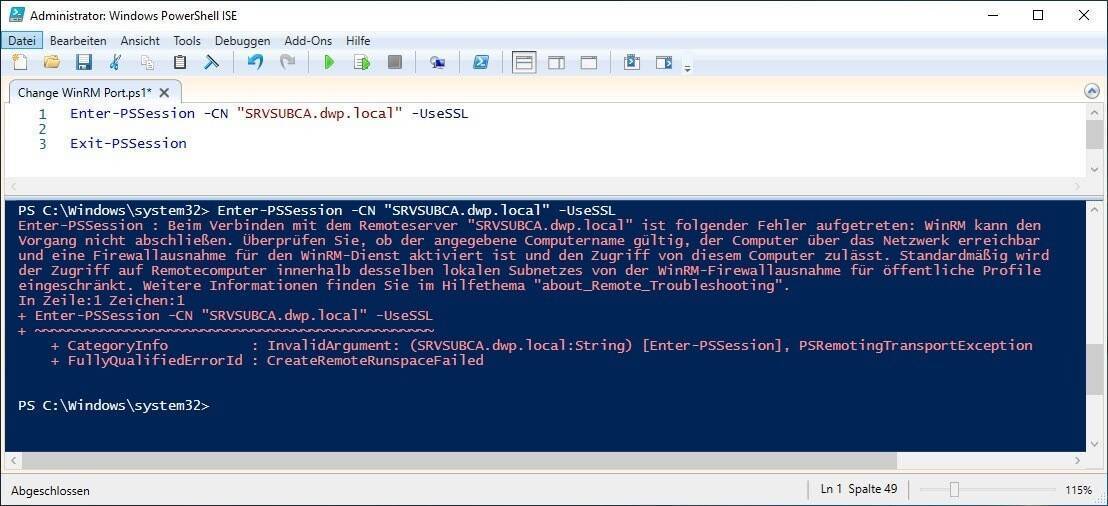The image size is (1108, 506).
Task: Click the Run Selection icon
Action: [x=362, y=62]
